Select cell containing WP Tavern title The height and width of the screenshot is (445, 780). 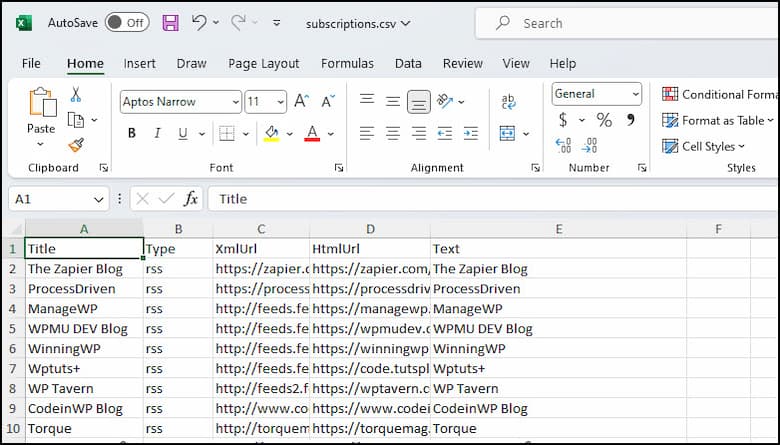point(83,388)
